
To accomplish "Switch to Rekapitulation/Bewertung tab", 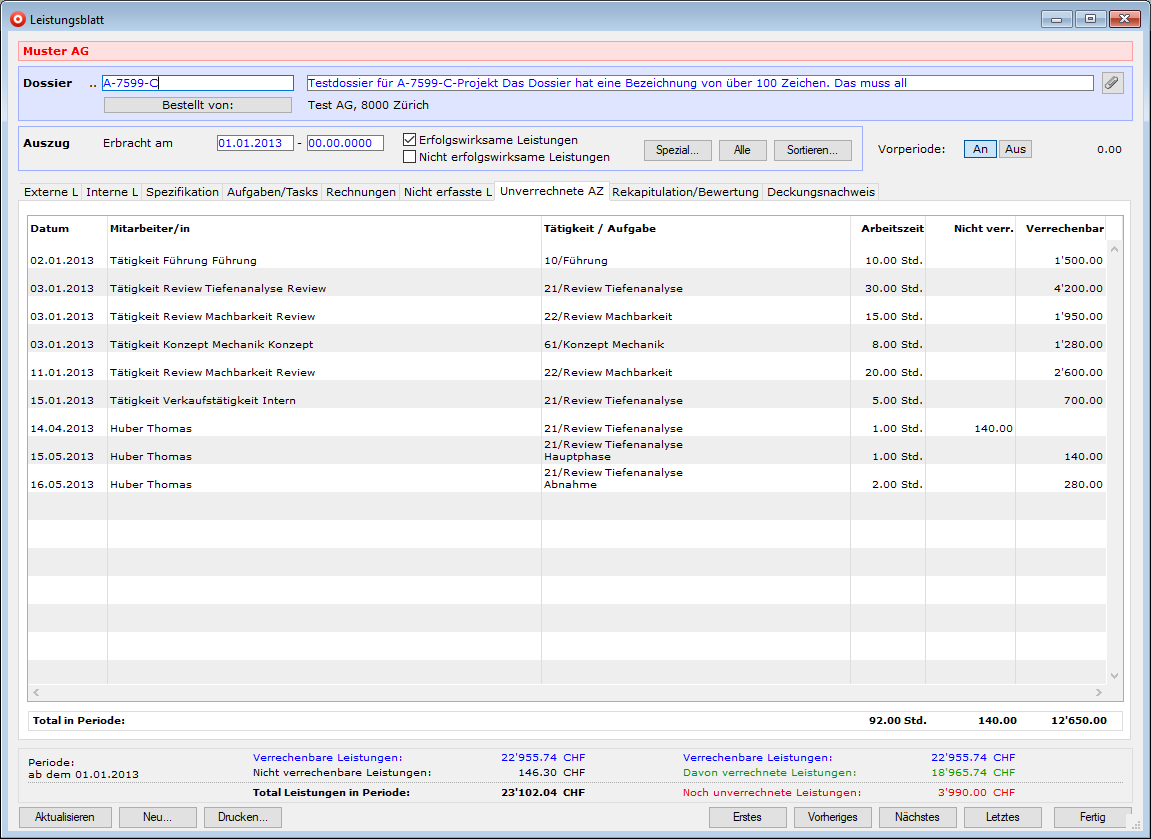I will pos(685,192).
